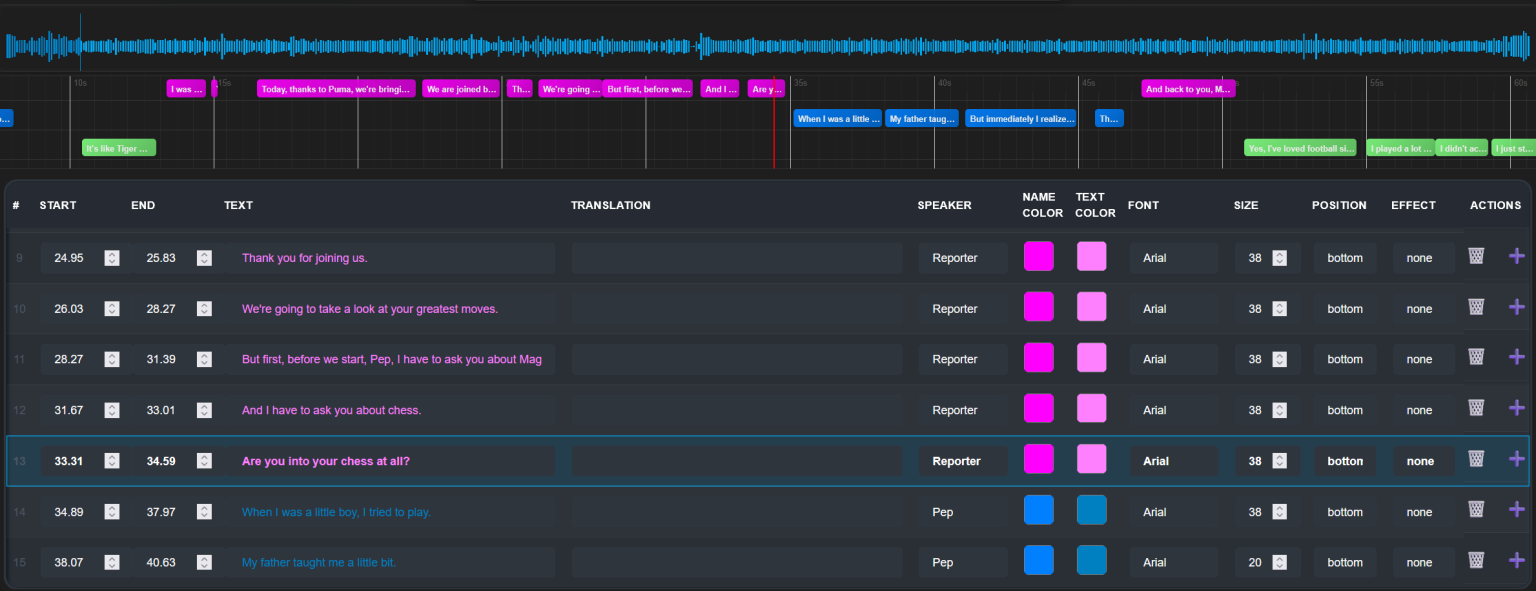
Task: Add a row after 'Thank you for joining us'
Action: [x=1516, y=256]
